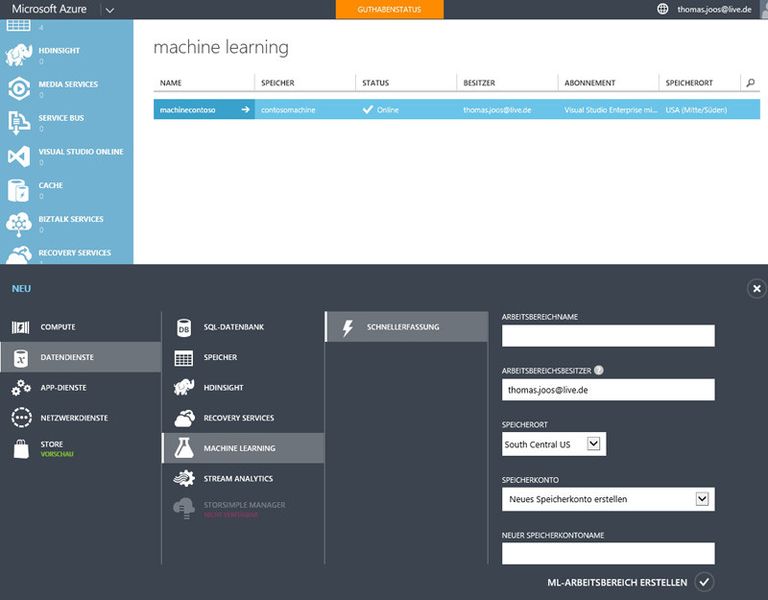Screen dimensions: 768x600
Task: Click the Arbeitsbereichsbesitzer input field
Action: click(608, 390)
